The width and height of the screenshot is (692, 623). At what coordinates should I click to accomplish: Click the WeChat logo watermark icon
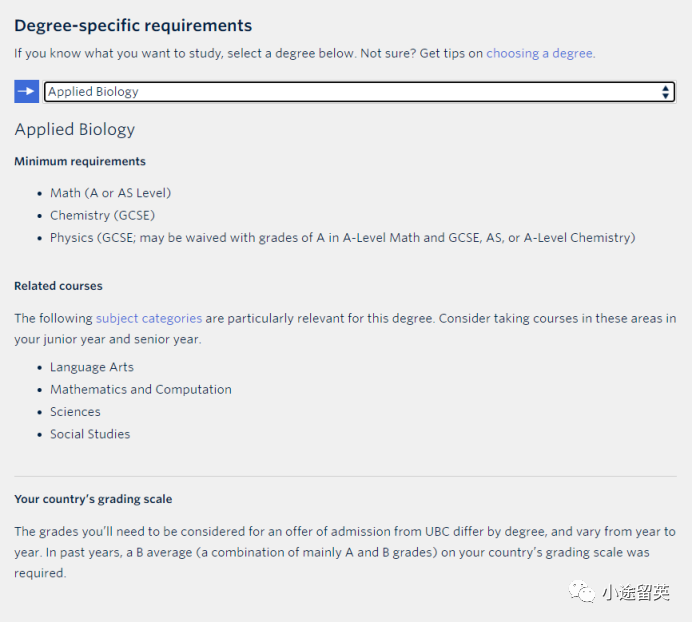click(x=582, y=591)
